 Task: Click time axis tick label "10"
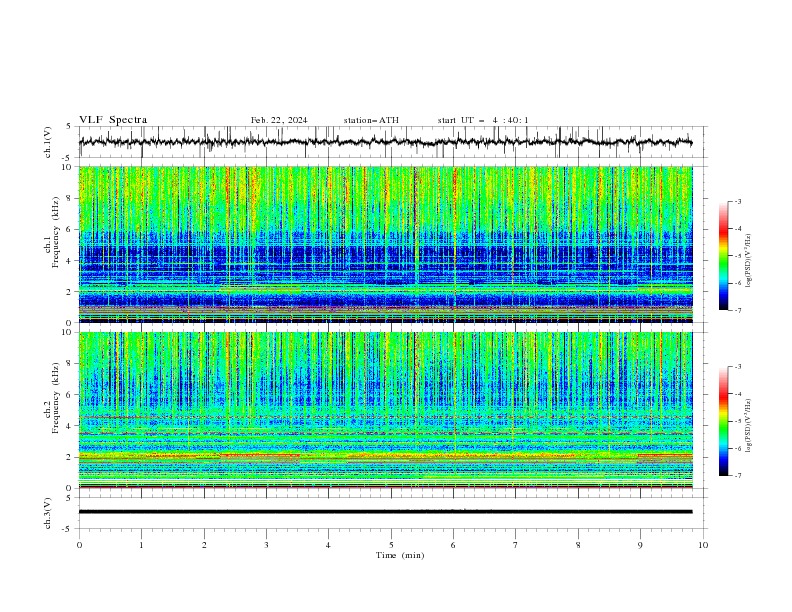(703, 545)
